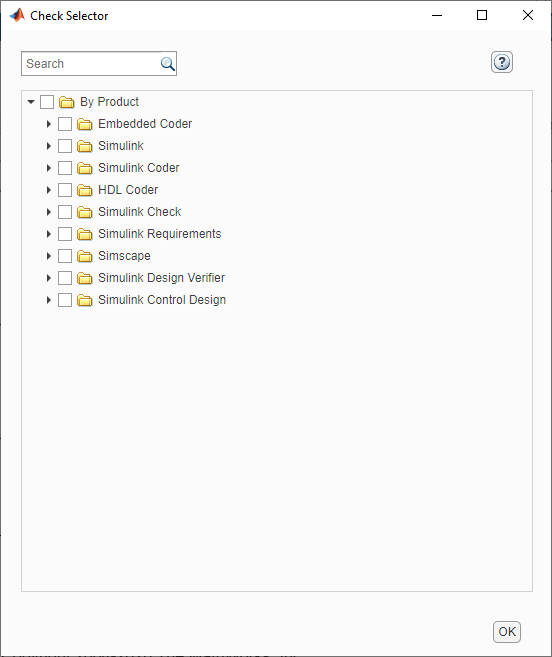The image size is (552, 657).
Task: Select the Simulink Requirements label
Action: (160, 234)
